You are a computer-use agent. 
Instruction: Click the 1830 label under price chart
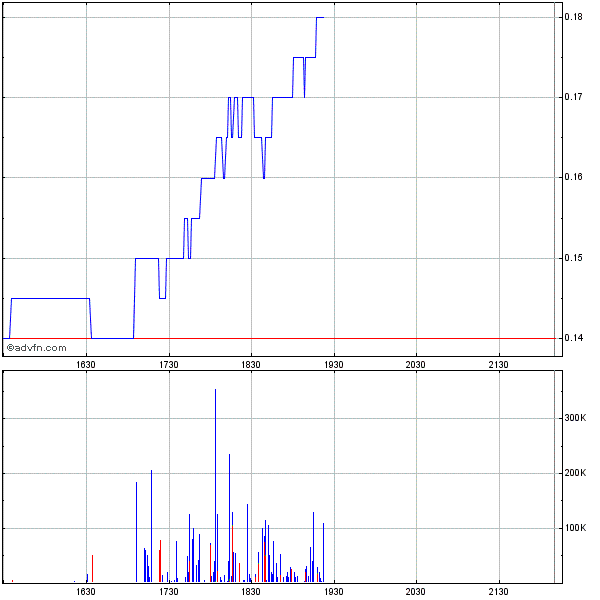pos(251,365)
